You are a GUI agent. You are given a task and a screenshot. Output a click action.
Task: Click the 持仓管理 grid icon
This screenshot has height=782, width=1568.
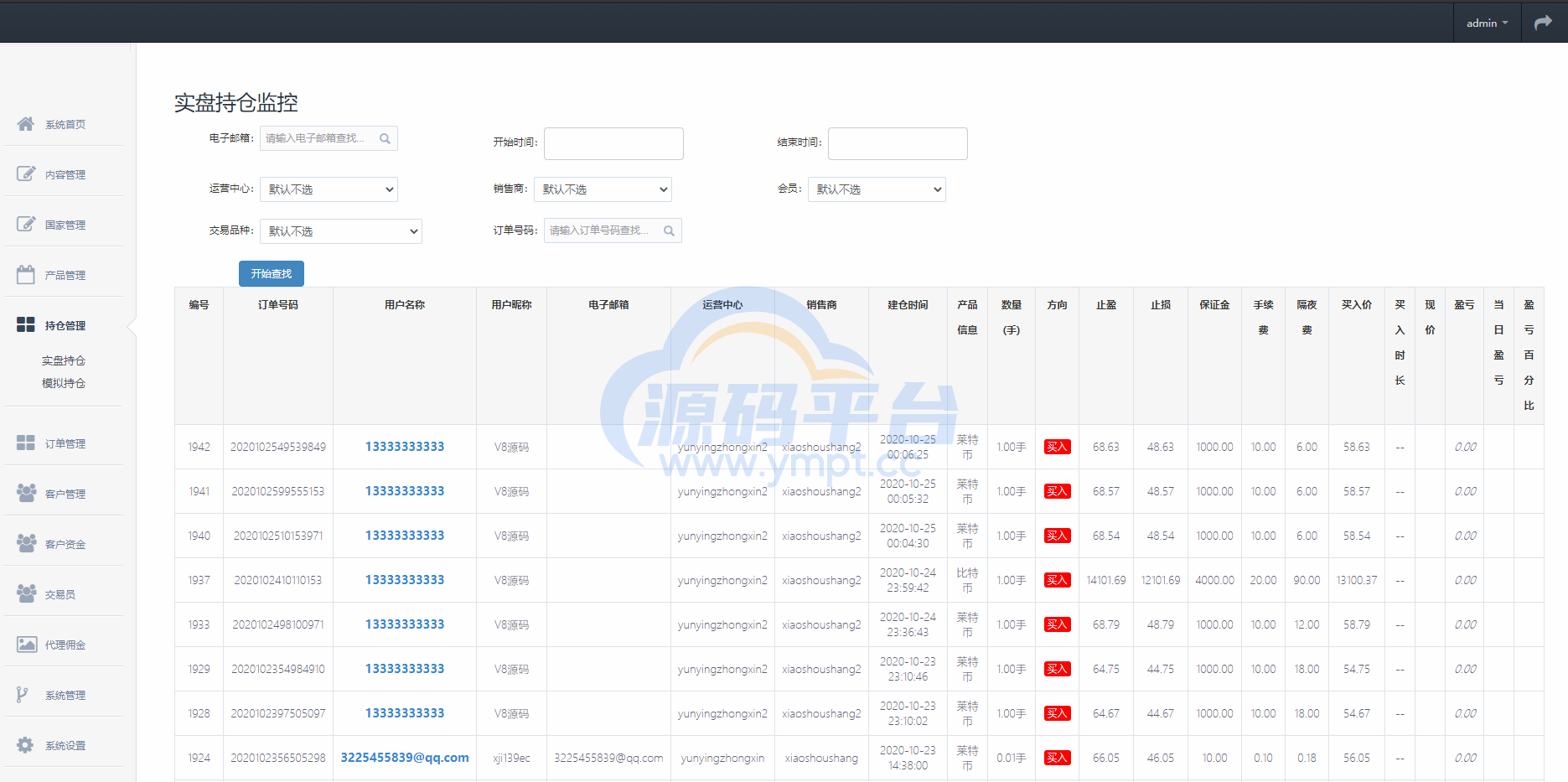point(26,325)
